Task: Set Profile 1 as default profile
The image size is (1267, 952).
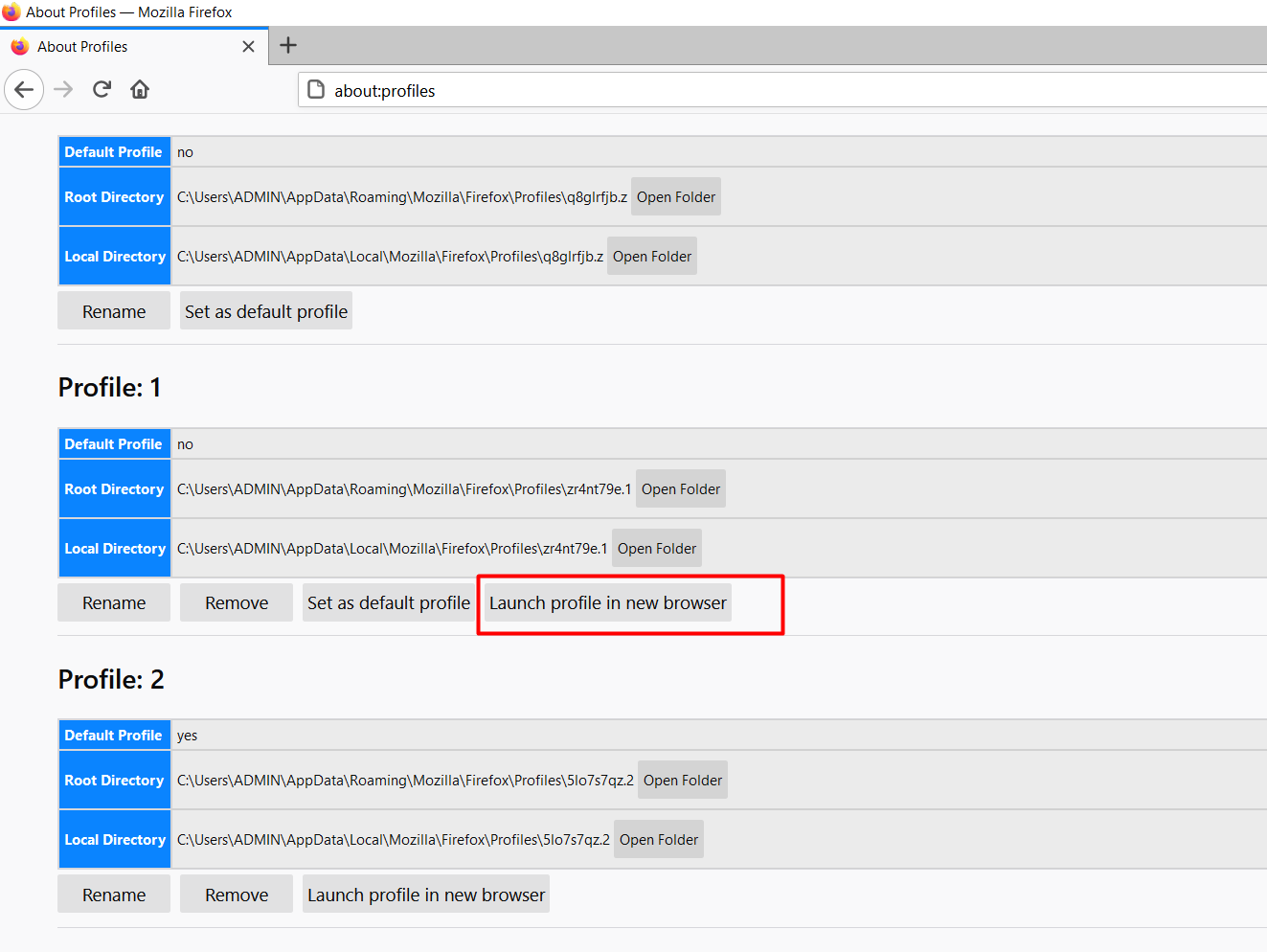Action: click(388, 603)
